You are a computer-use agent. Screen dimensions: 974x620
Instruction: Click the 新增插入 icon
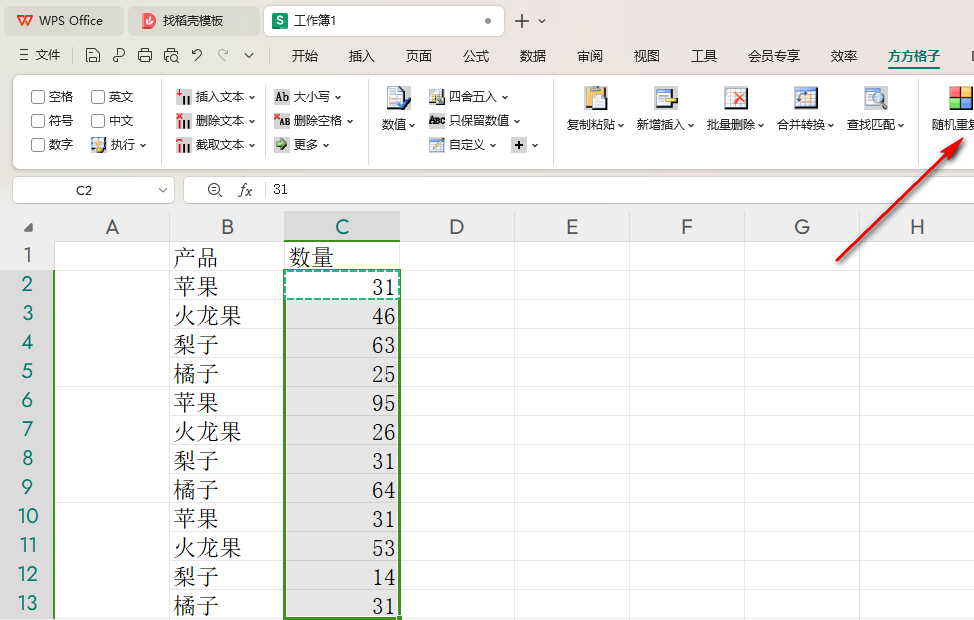(x=666, y=99)
